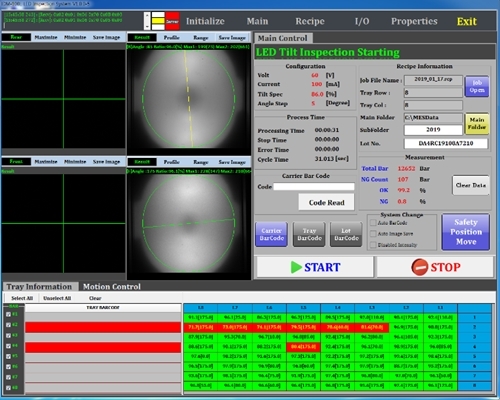This screenshot has height=400, width=500.
Task: Start the inspection with the START button
Action: coord(315,267)
